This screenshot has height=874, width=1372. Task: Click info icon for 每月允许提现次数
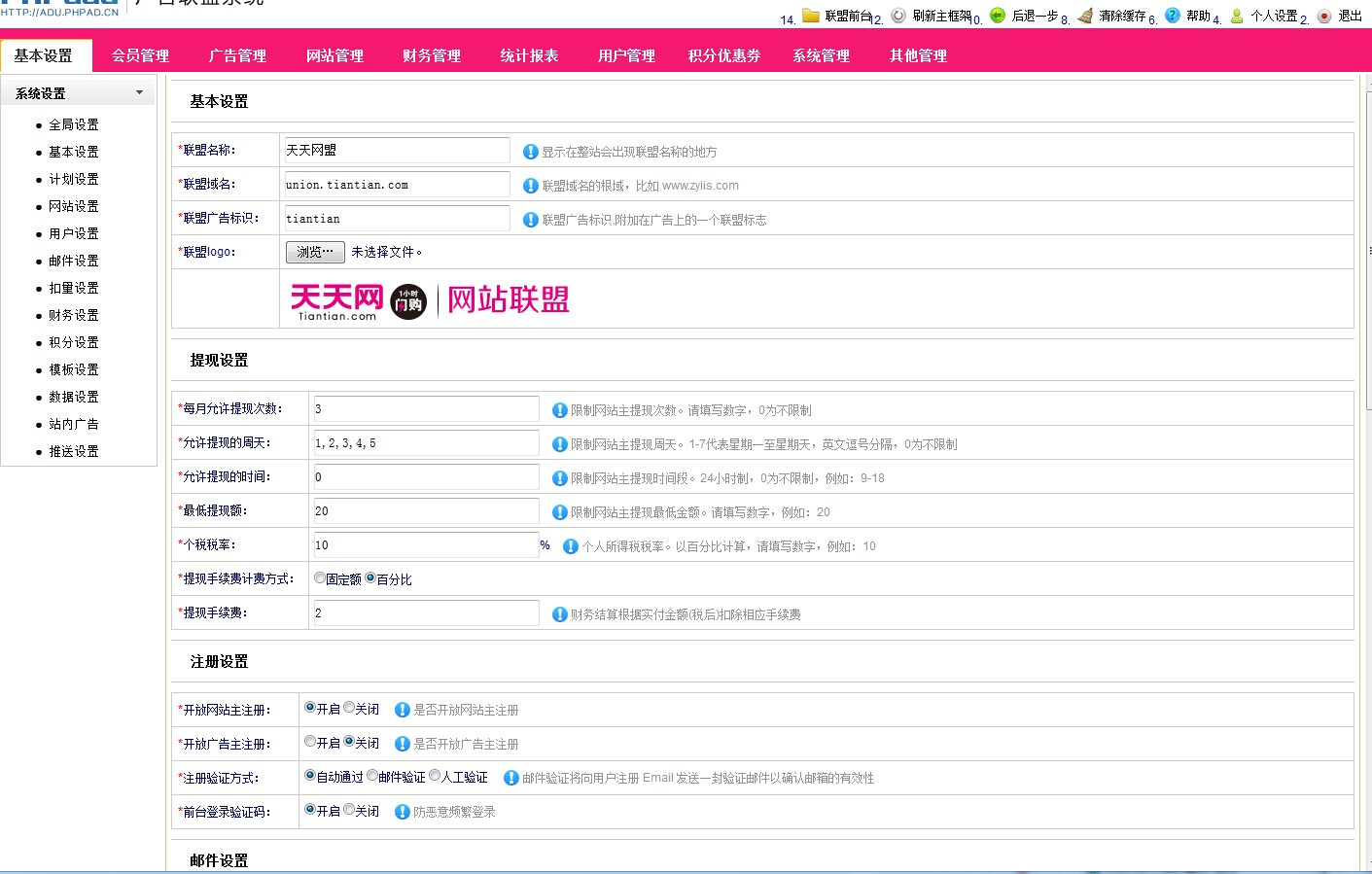coord(560,410)
